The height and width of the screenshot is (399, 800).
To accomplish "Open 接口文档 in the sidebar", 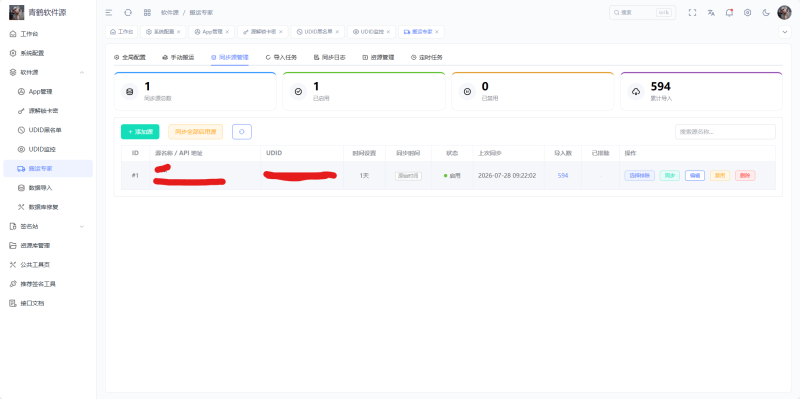I will (48, 303).
